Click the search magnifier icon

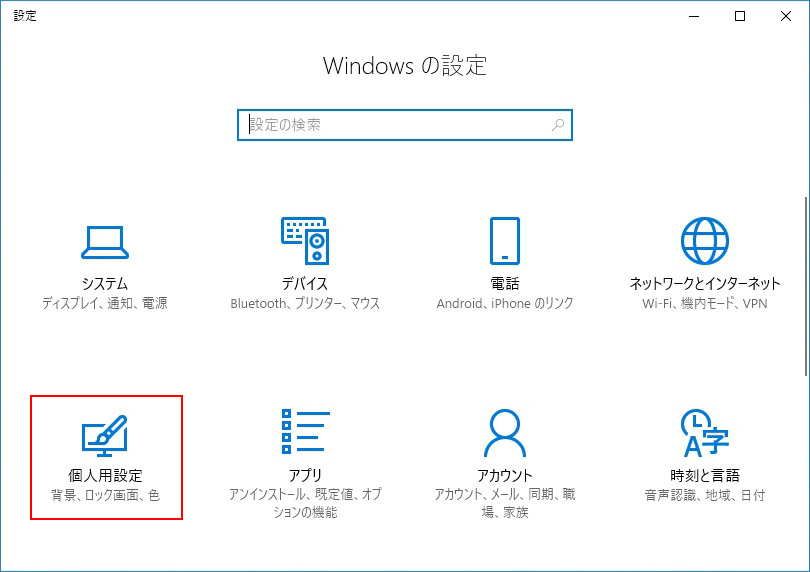coord(558,125)
